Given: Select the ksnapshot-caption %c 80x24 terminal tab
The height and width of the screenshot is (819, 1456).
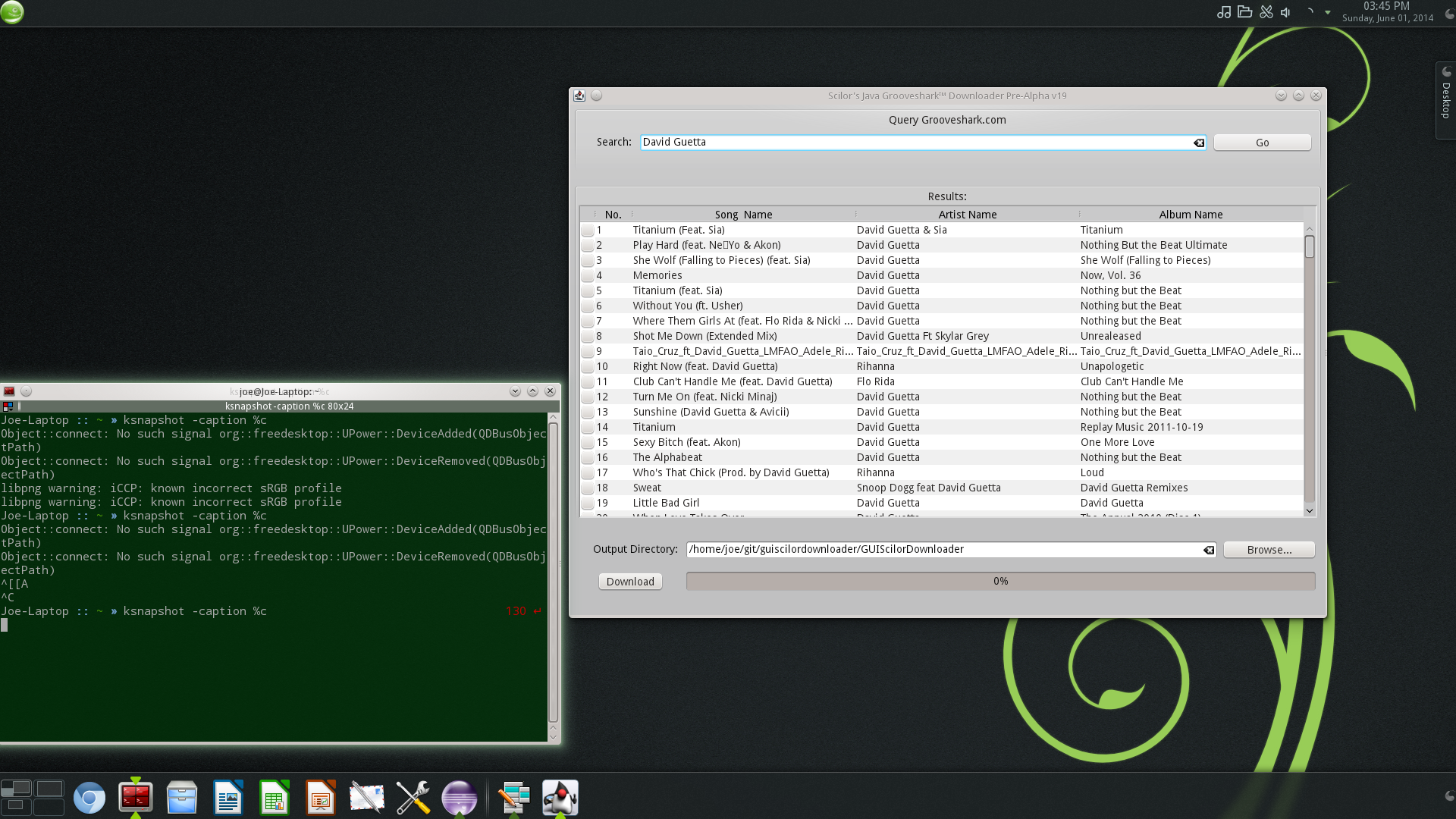Looking at the screenshot, I should [x=288, y=406].
